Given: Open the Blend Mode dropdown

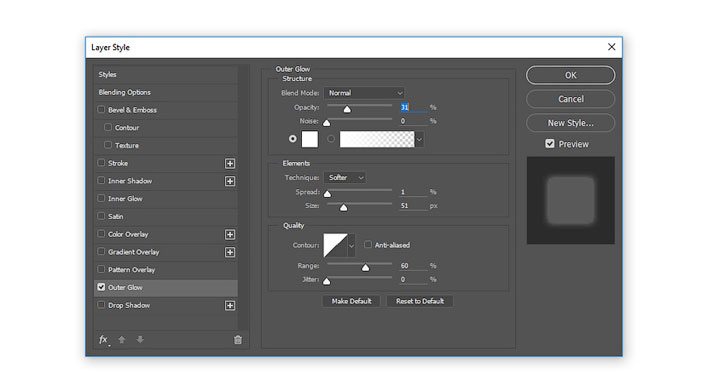Looking at the screenshot, I should tap(364, 93).
